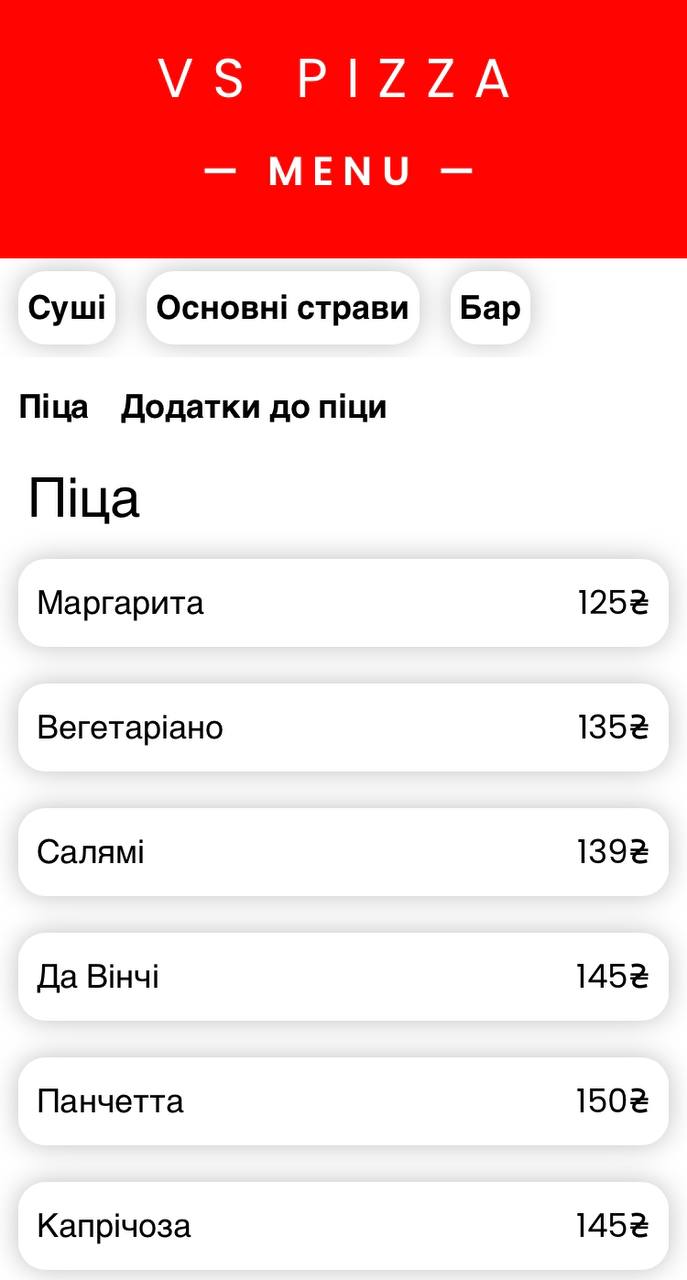Tap the Да Вінчі pizza name

(98, 977)
